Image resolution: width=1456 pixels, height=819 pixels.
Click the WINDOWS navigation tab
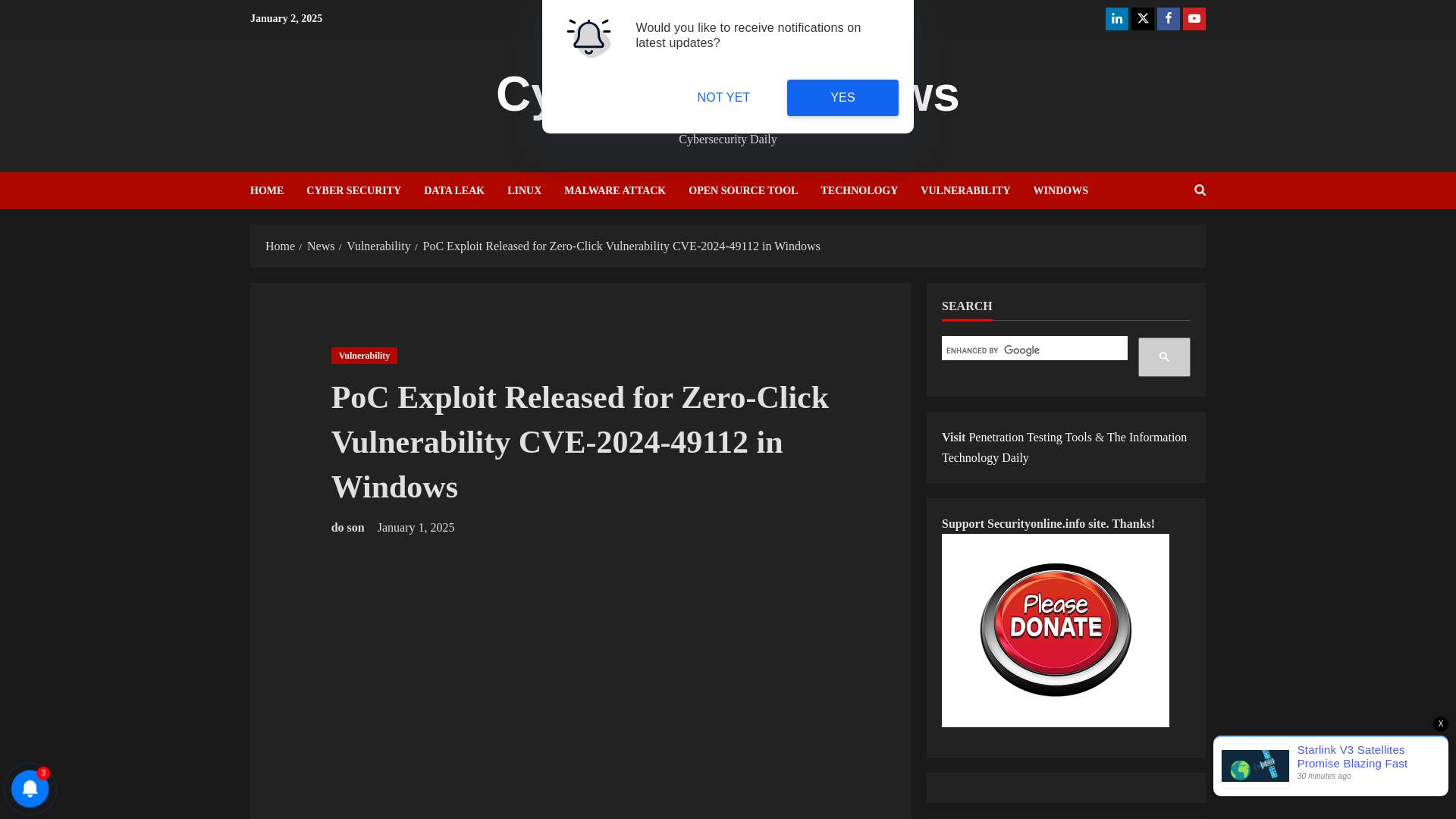1060,190
